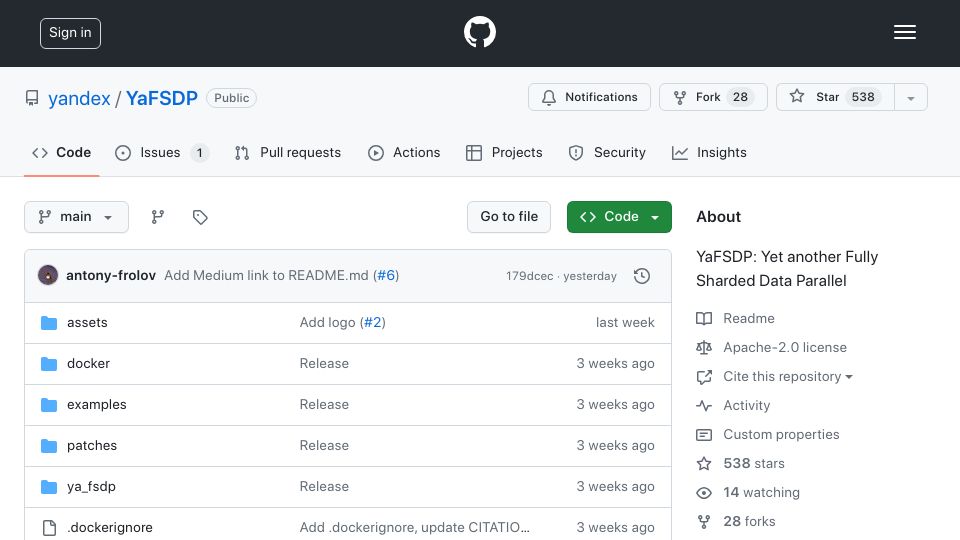Screen dimensions: 960x540
Task: Click the patches folder icon
Action: pyautogui.click(x=49, y=446)
